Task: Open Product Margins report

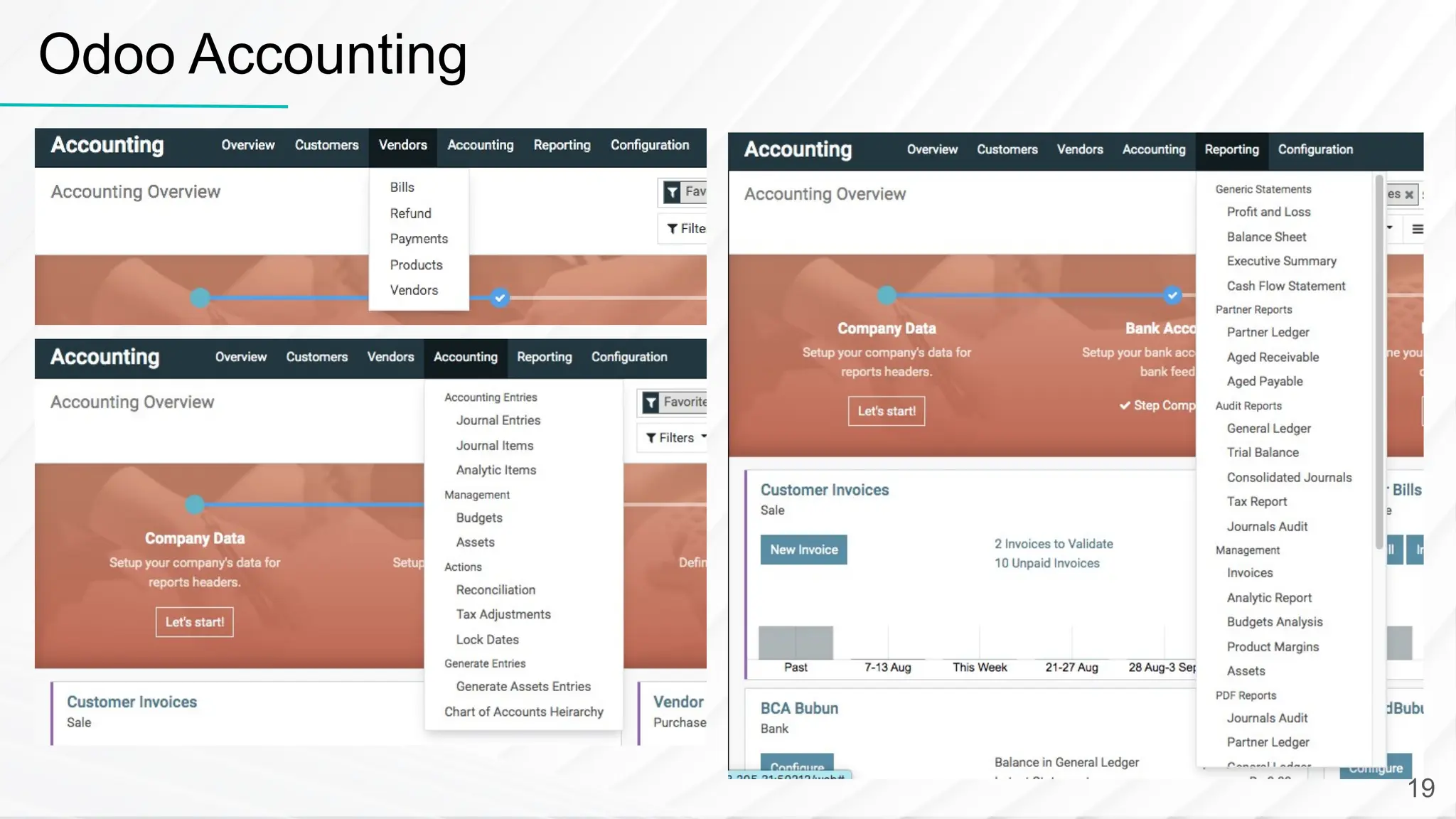Action: click(1273, 646)
